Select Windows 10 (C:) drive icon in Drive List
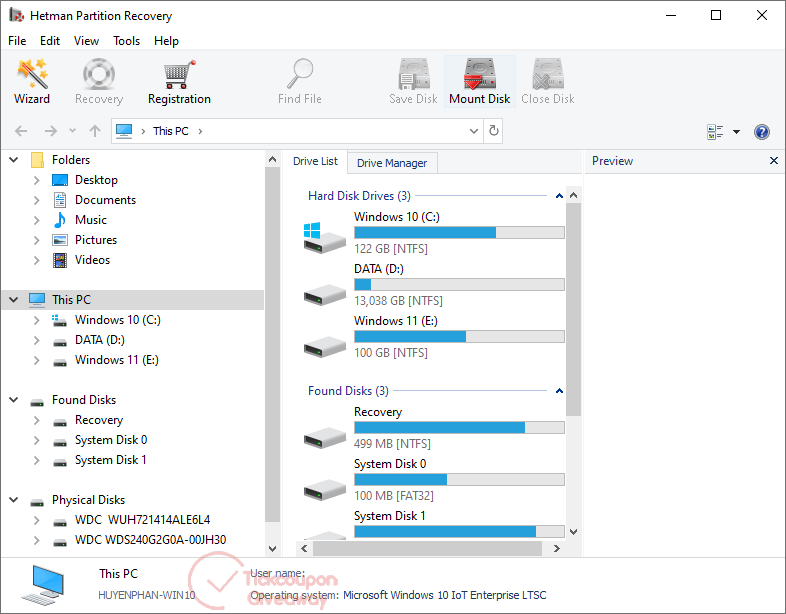 (324, 238)
